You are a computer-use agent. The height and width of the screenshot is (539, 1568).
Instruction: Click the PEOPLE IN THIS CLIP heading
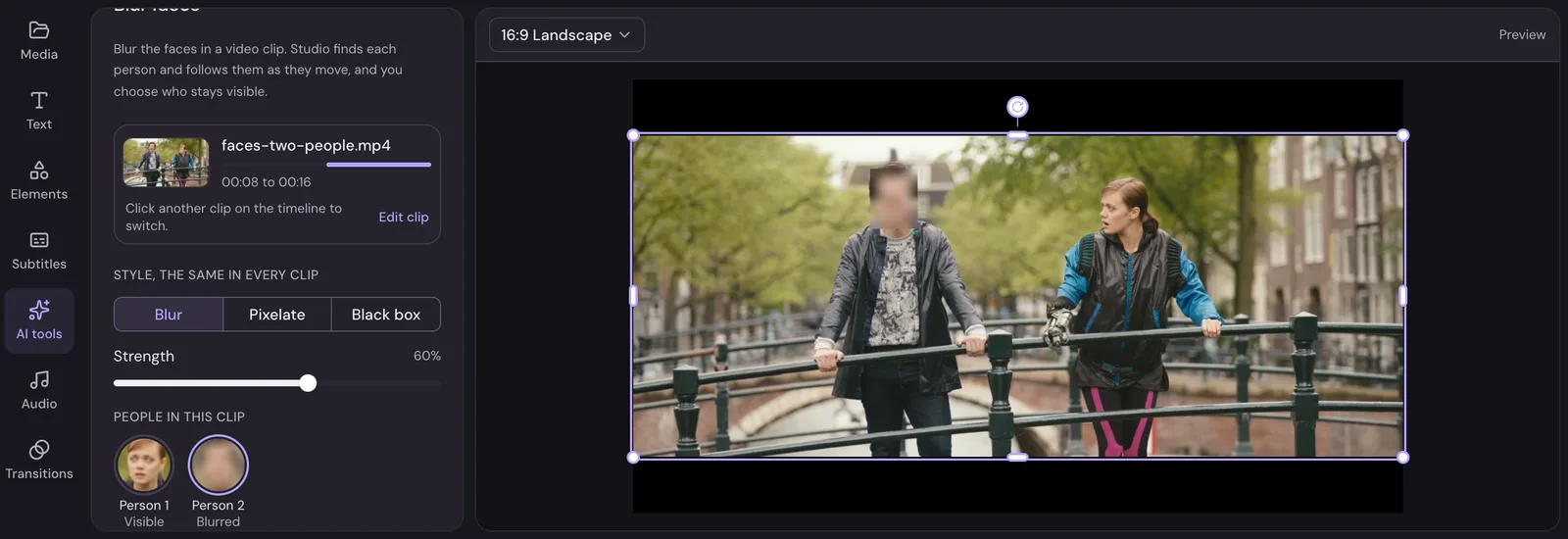pos(179,416)
